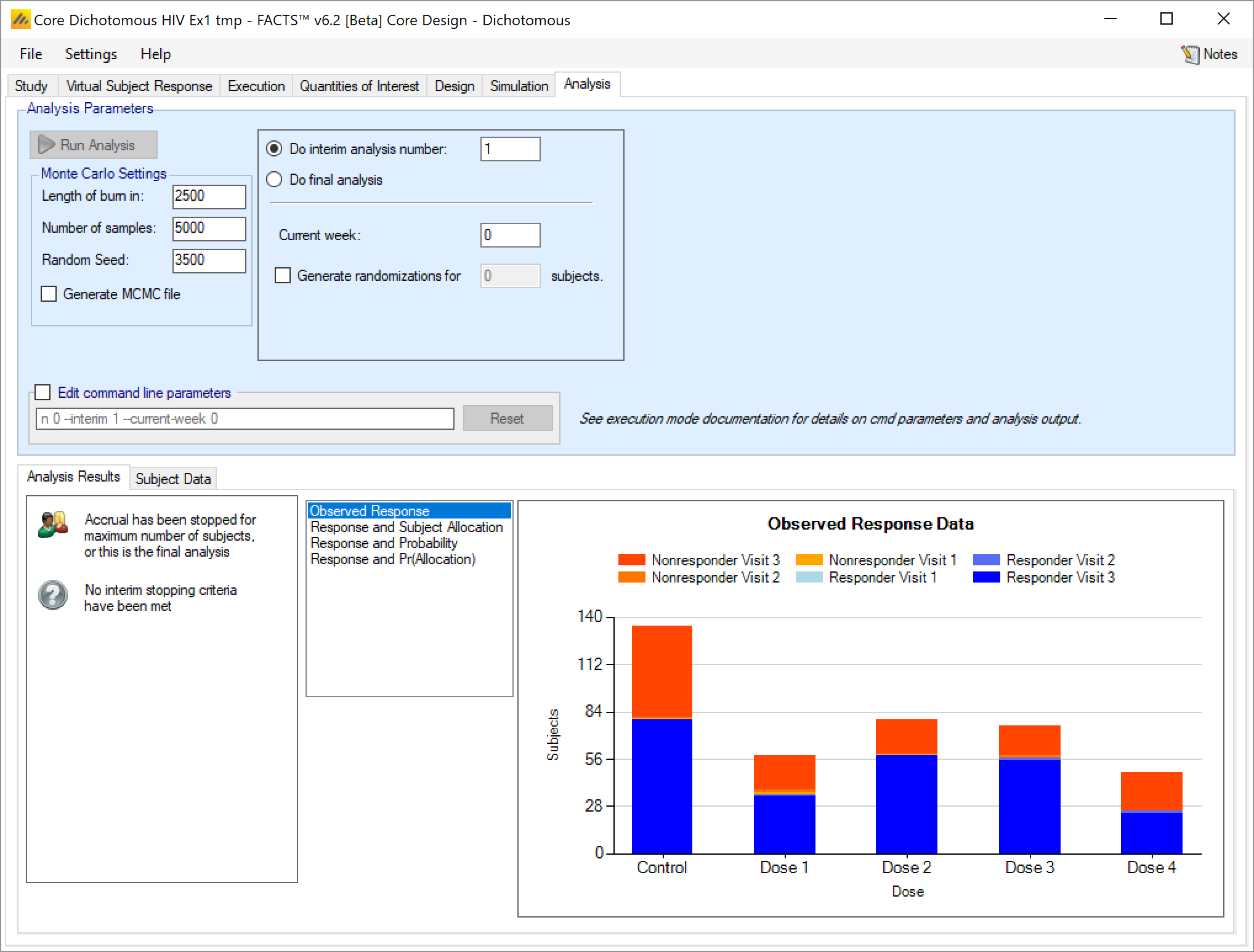Select Response and Probability list item

(384, 543)
